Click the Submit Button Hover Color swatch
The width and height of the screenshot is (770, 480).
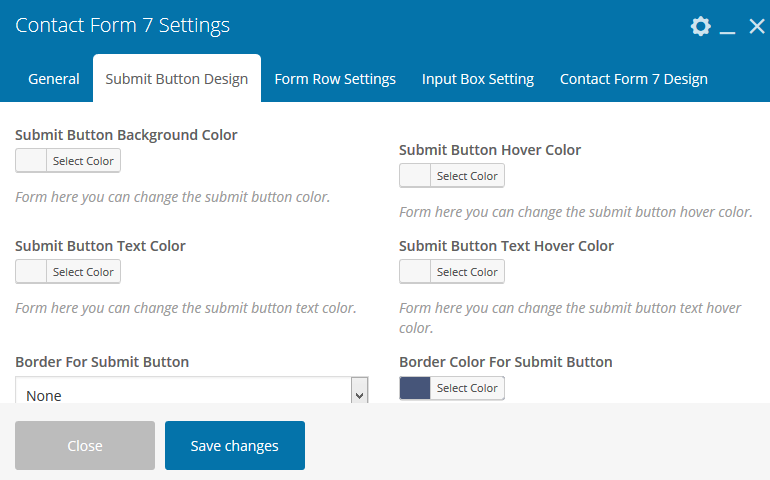tap(415, 176)
